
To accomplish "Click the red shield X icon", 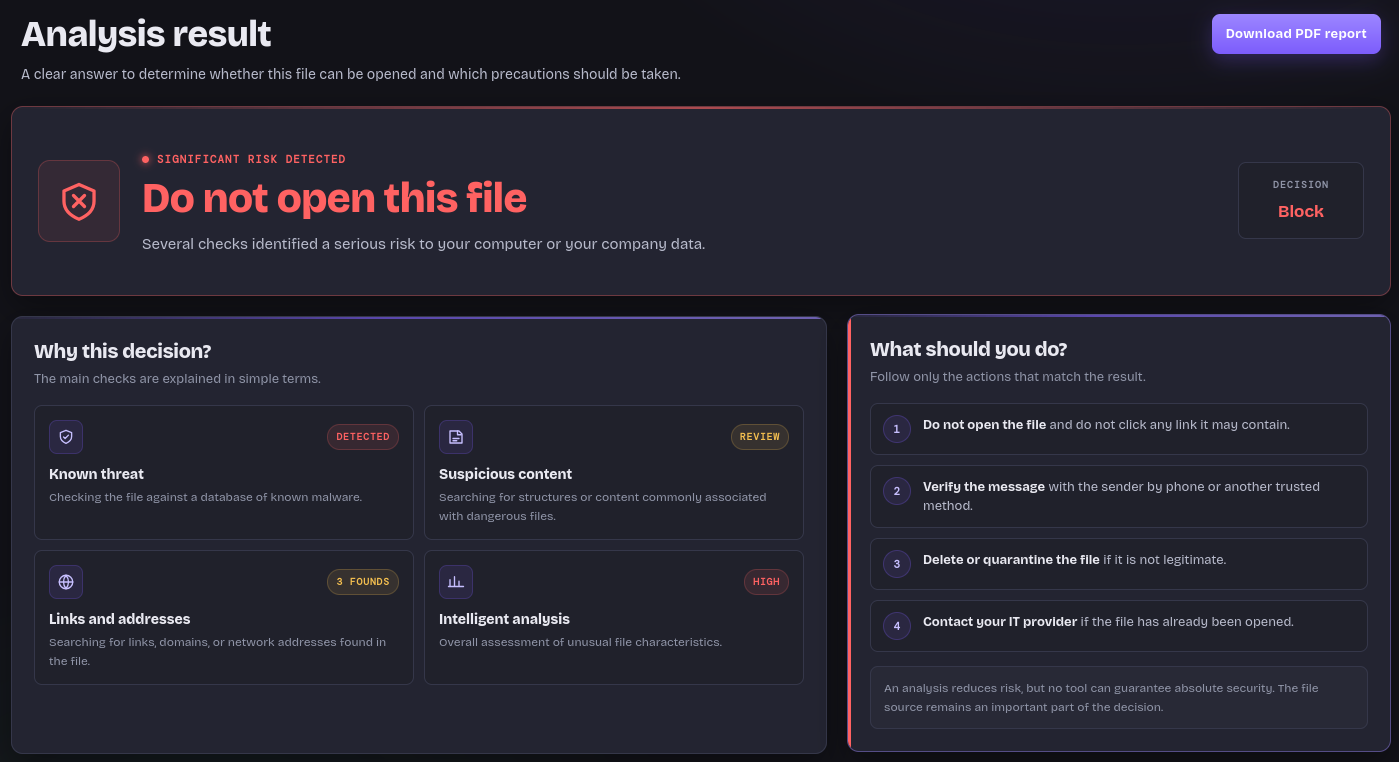I will 79,201.
